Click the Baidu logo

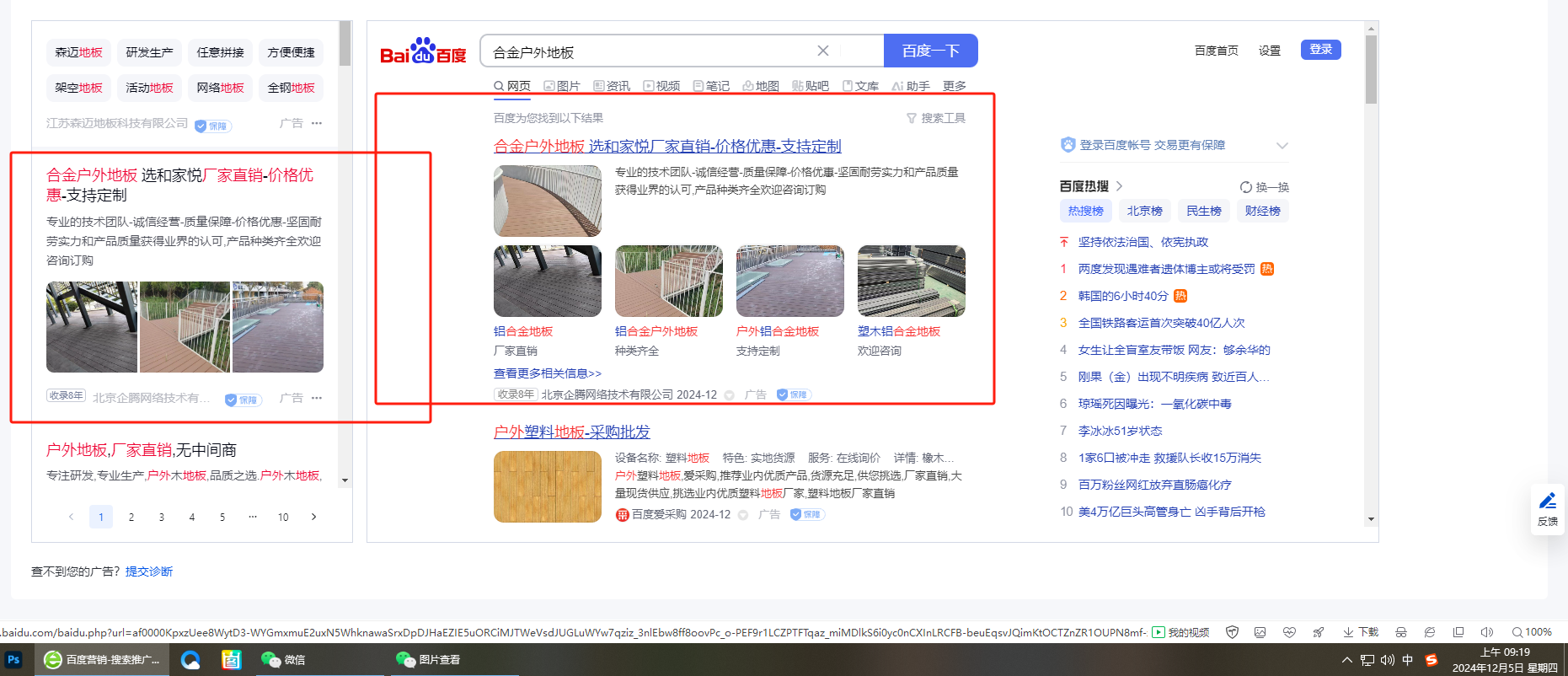pos(423,51)
